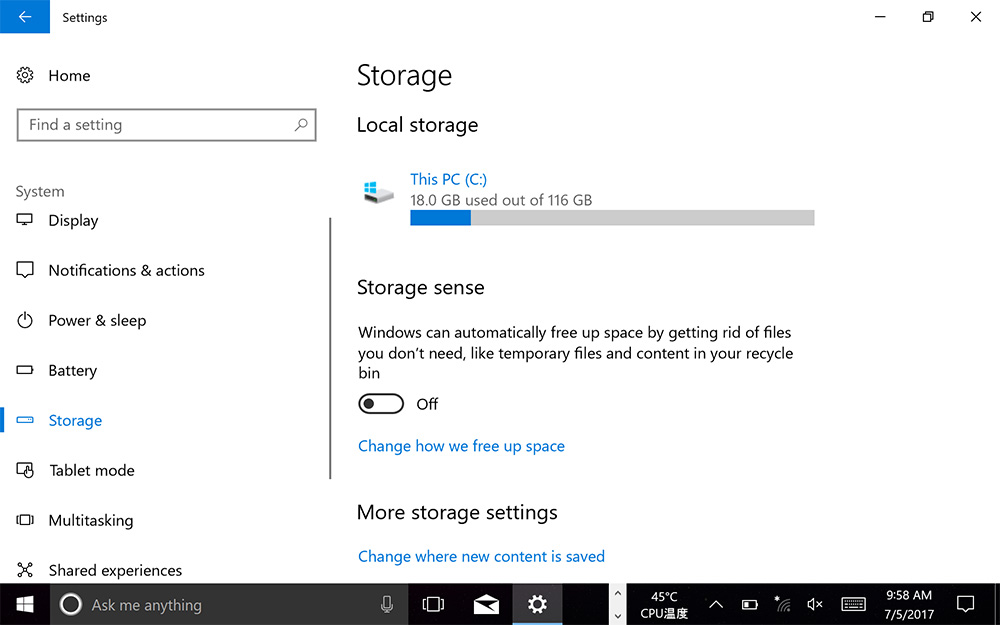Turn on the Storage sense toggle
Viewport: 1000px width, 625px height.
click(x=381, y=404)
